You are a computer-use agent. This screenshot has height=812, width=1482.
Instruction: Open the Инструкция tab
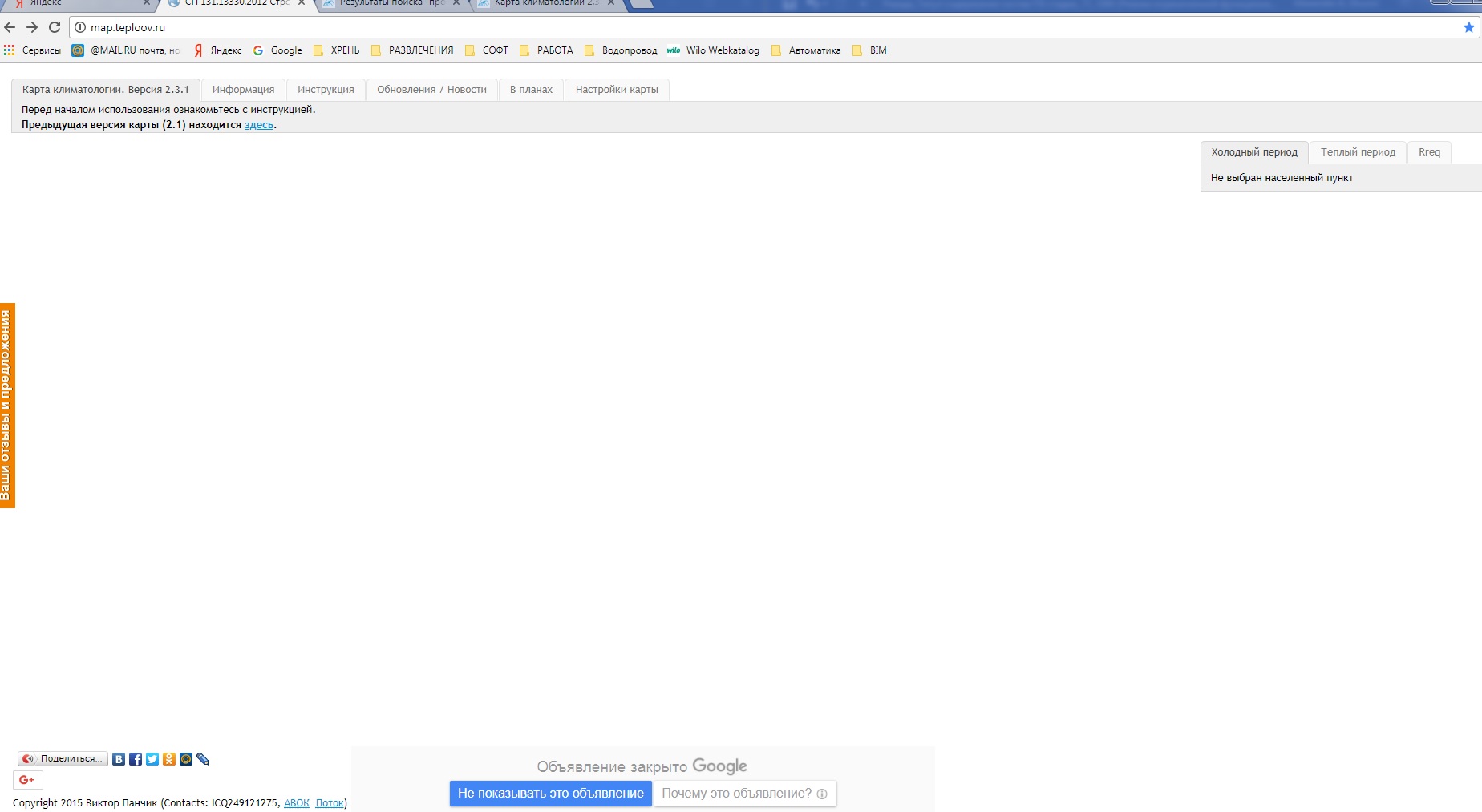326,90
